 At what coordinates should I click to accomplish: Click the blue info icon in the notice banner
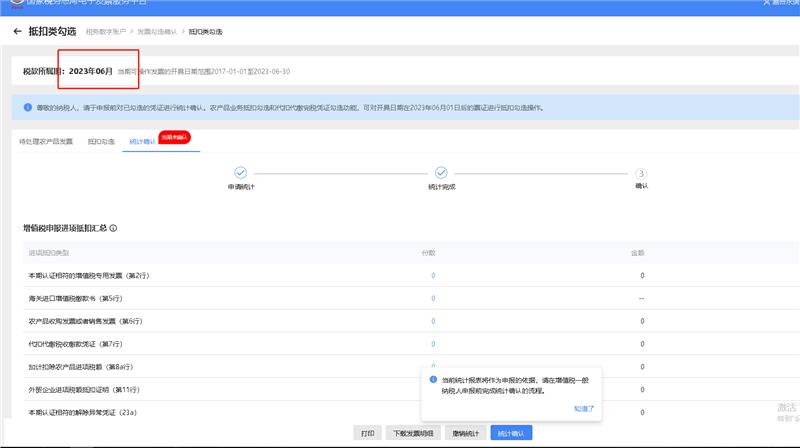27,105
